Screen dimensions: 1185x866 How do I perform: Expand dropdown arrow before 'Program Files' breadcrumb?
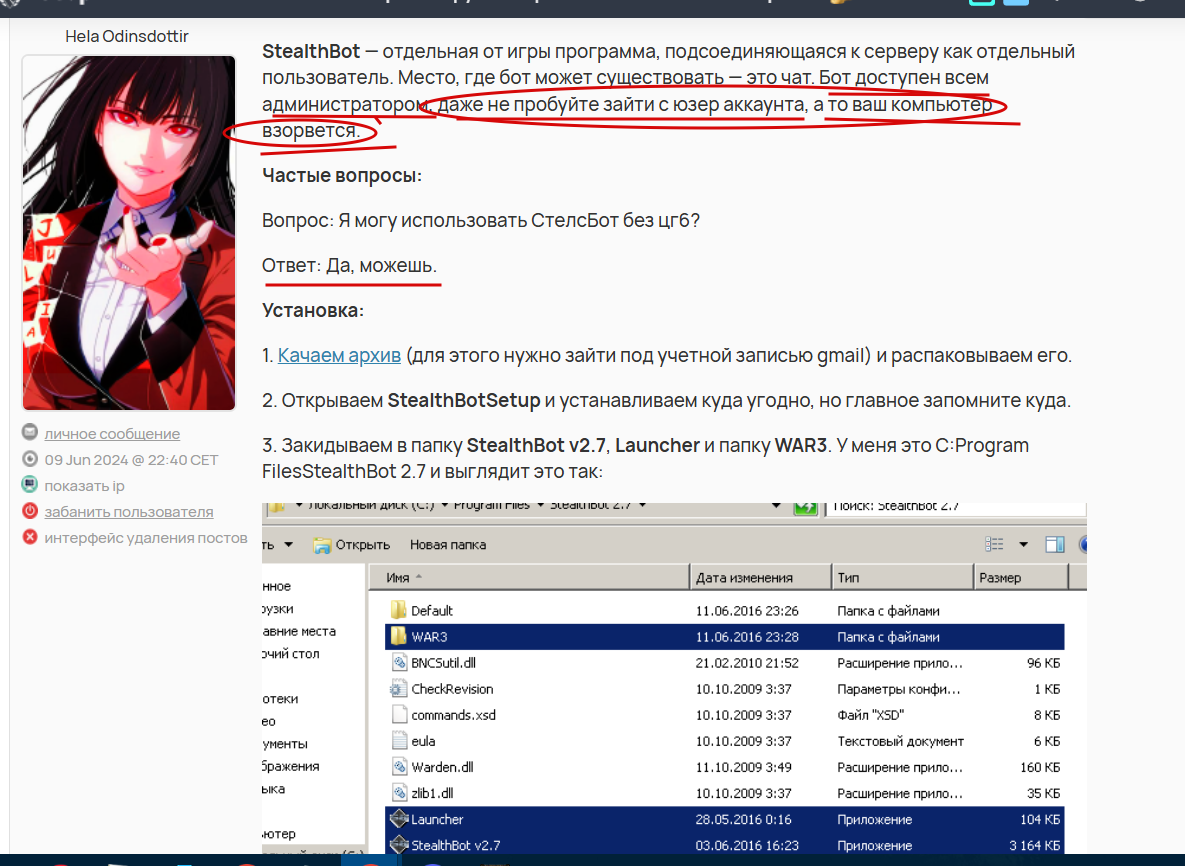(x=444, y=506)
